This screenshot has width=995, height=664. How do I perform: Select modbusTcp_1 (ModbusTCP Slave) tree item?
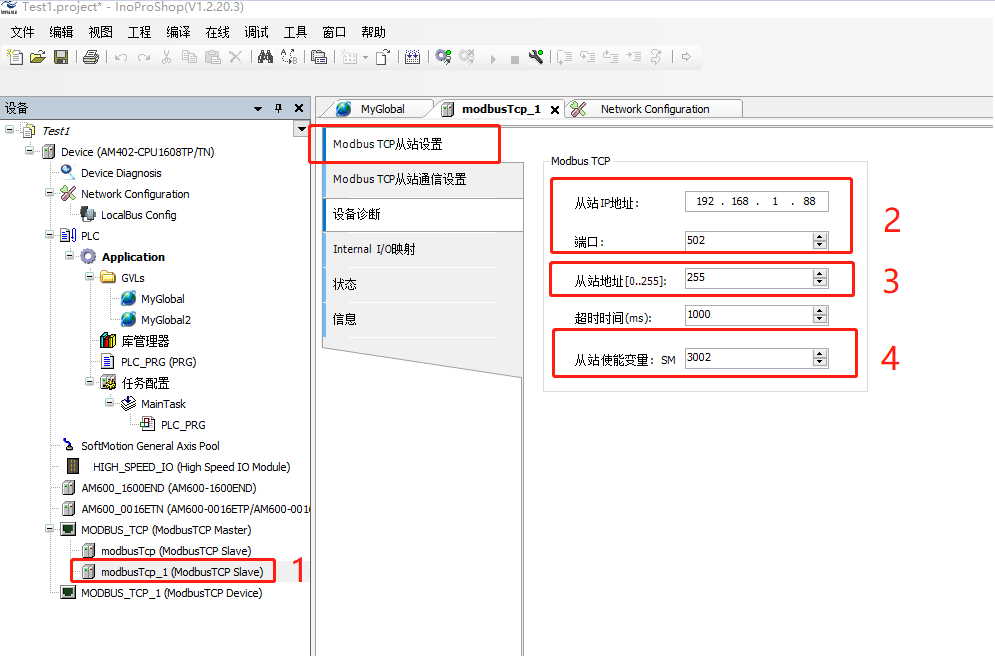tap(181, 572)
